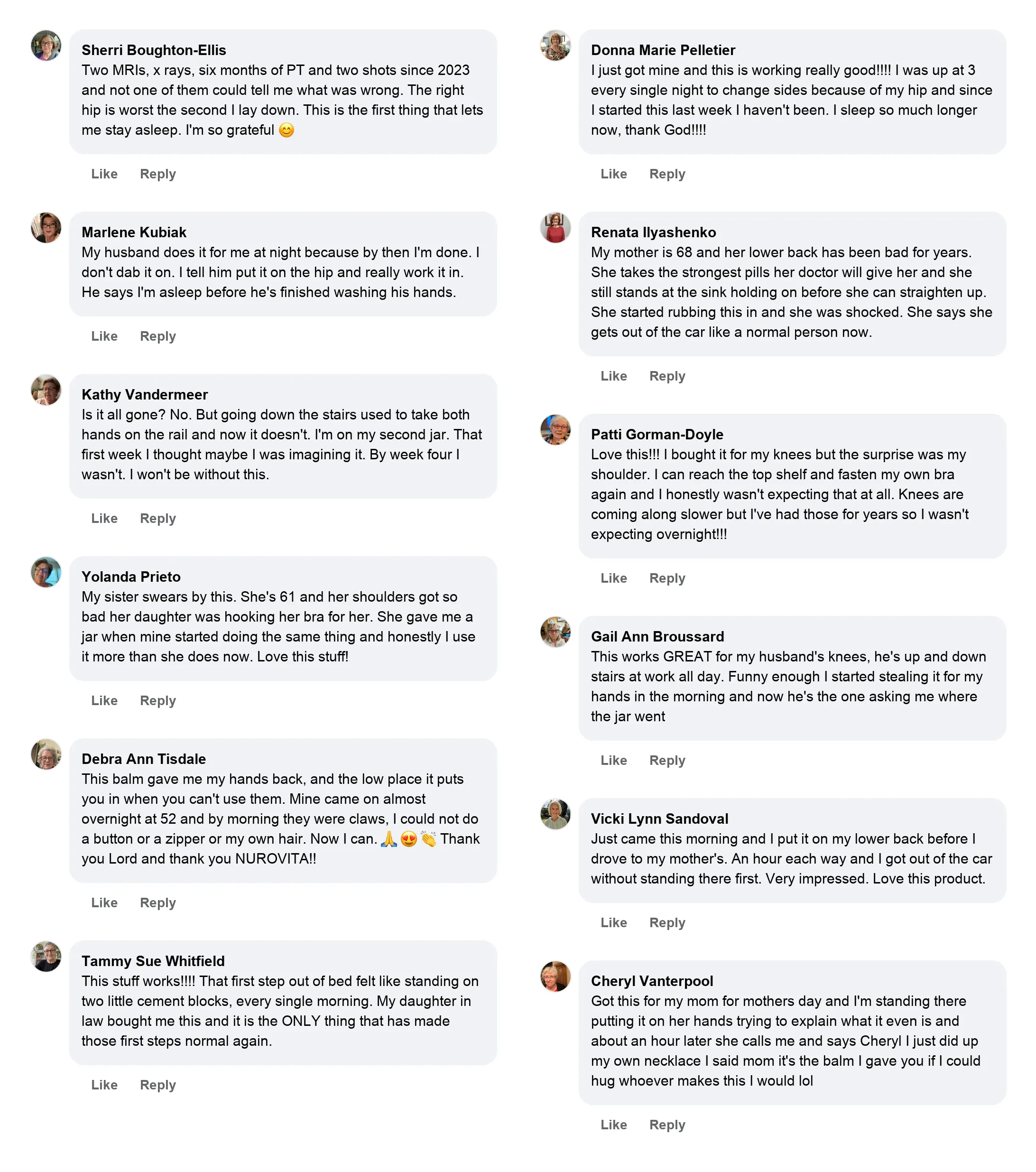Visit Vicki Lynn Sandoval's profile name
Viewport: 1036px width, 1172px height.
click(659, 819)
